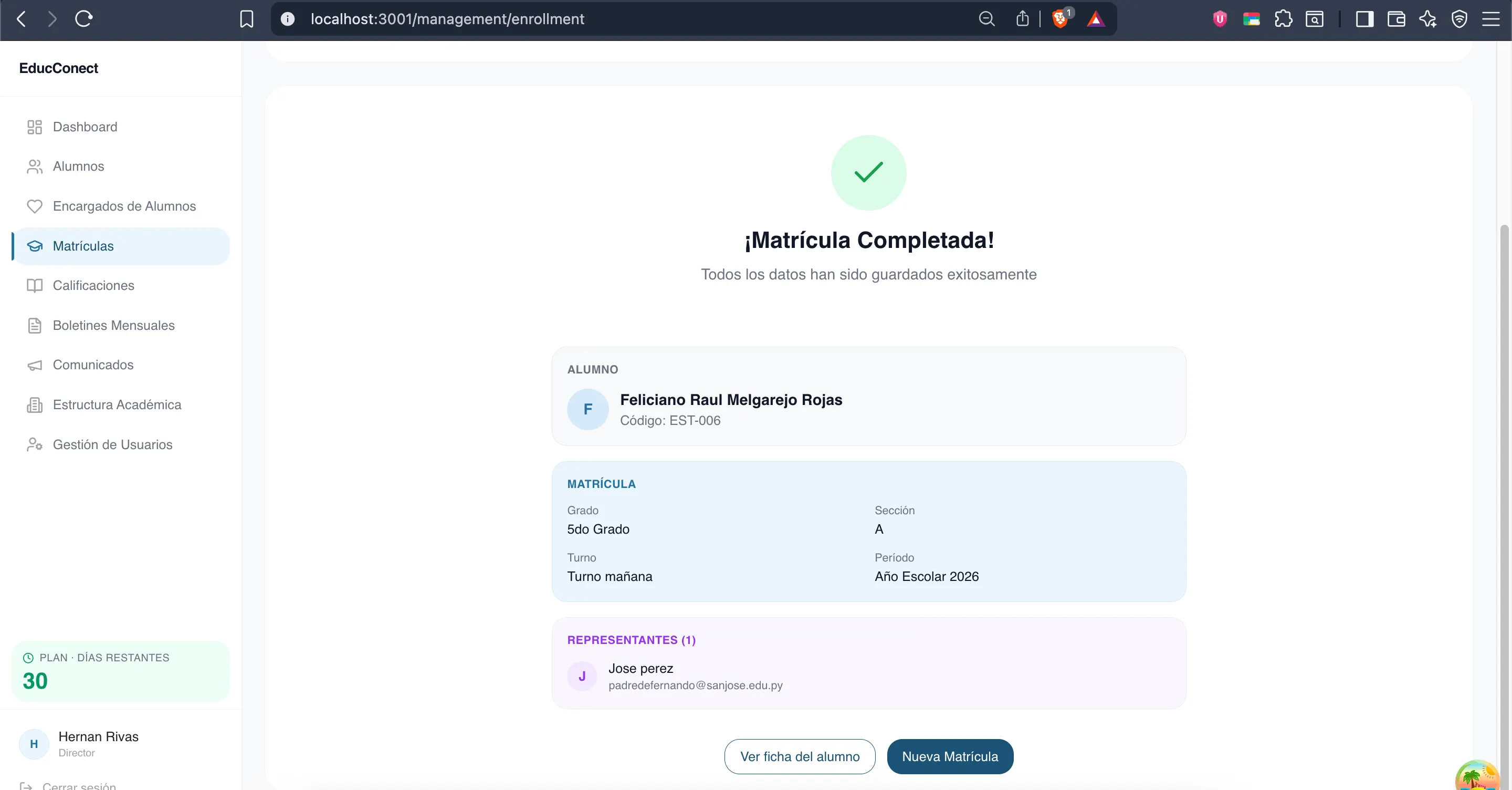Bookmark this page in the browser
The height and width of the screenshot is (790, 1512).
(247, 19)
